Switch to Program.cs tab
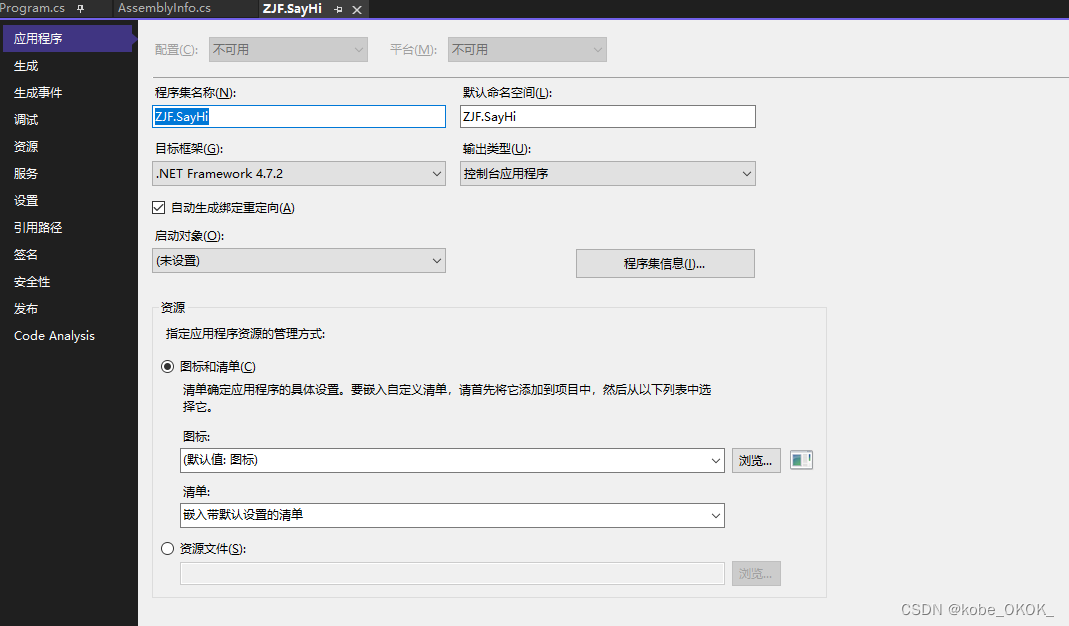This screenshot has height=626, width=1069. [32, 8]
